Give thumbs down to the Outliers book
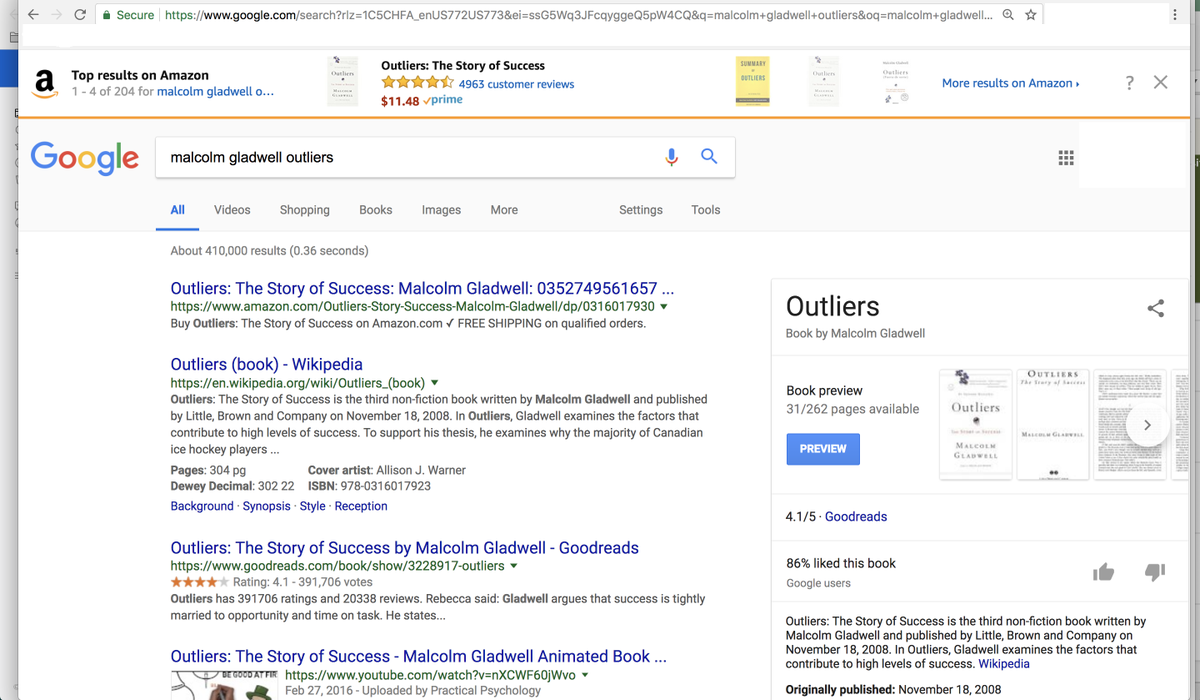1200x700 pixels. 1154,572
